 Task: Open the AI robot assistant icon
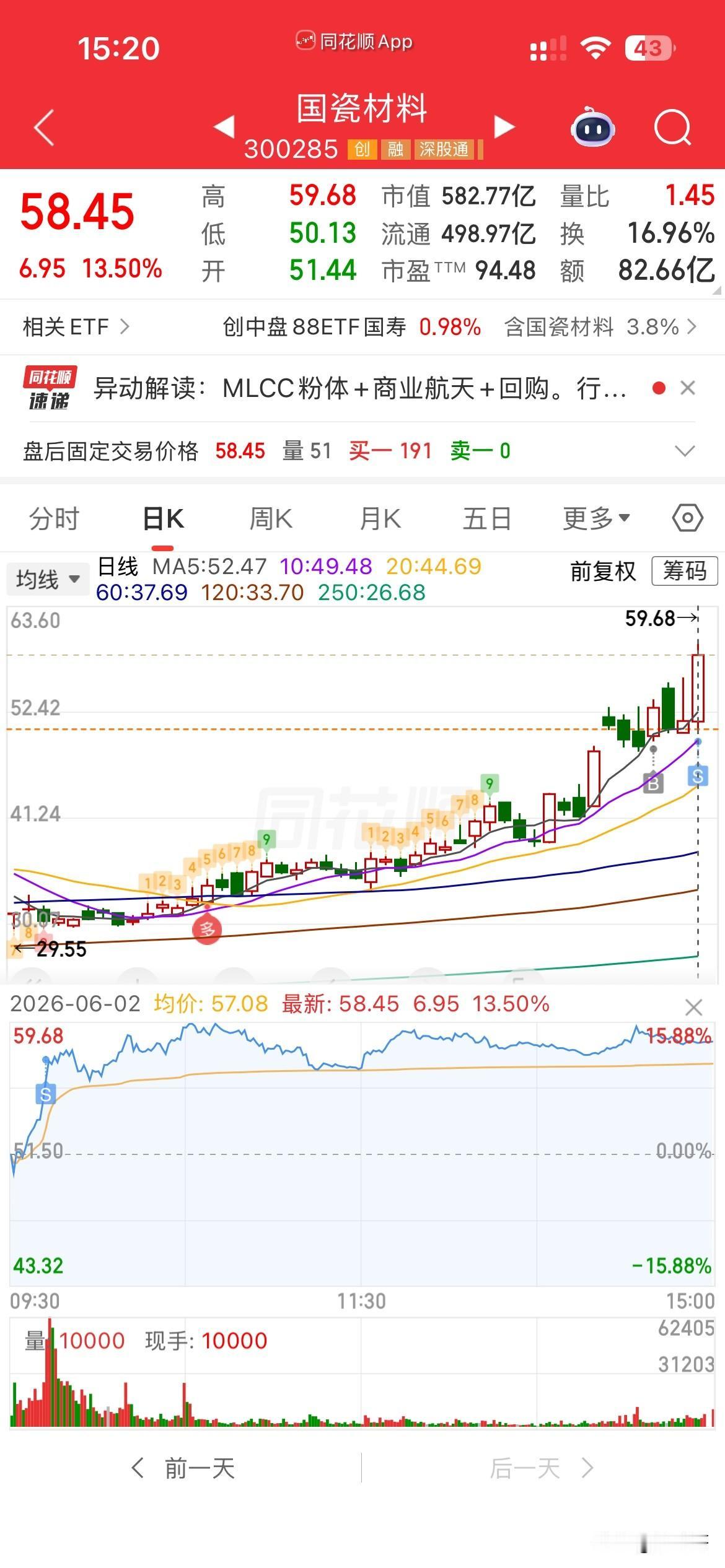[592, 127]
